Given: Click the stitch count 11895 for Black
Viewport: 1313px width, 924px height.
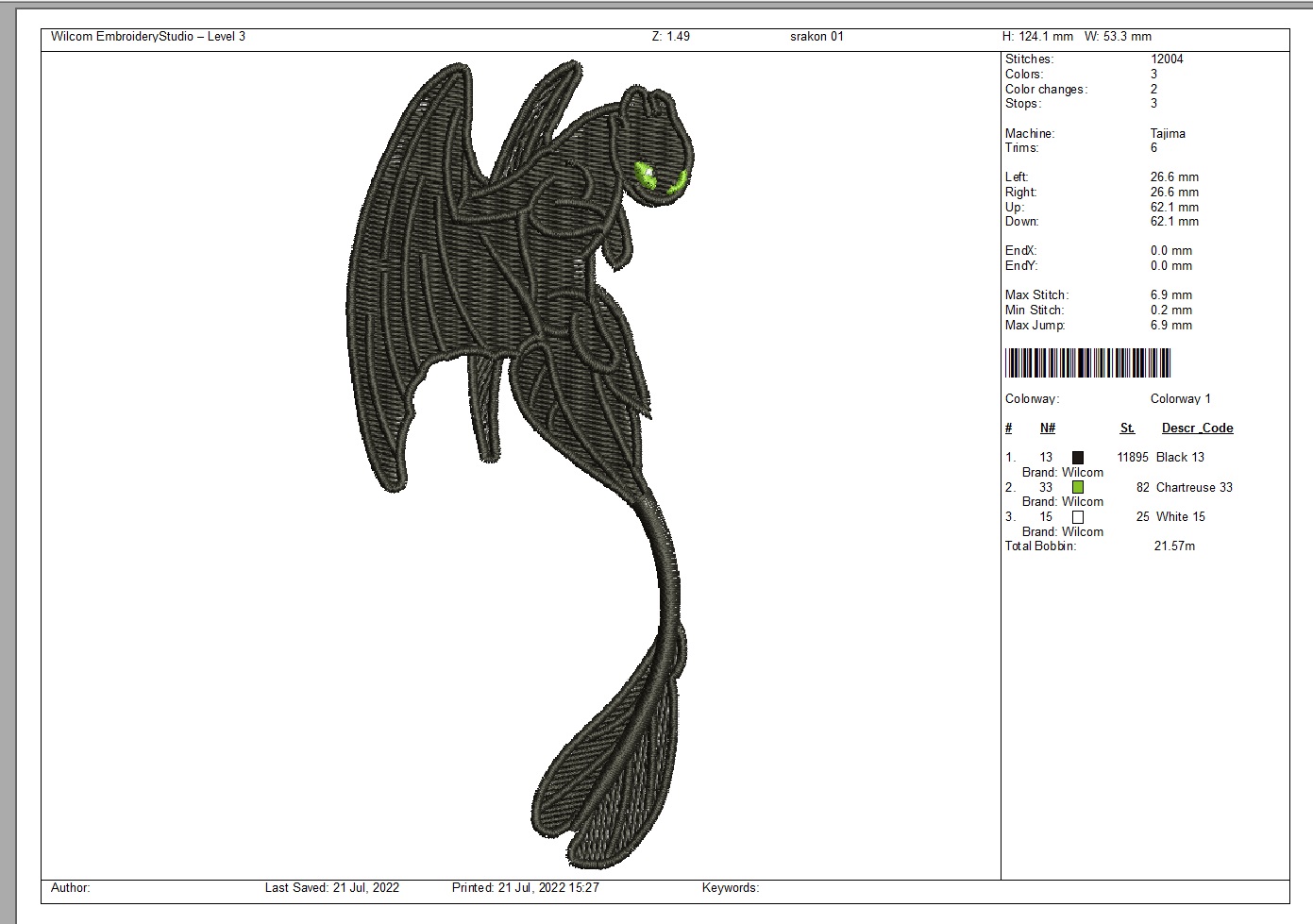Looking at the screenshot, I should pyautogui.click(x=1133, y=457).
